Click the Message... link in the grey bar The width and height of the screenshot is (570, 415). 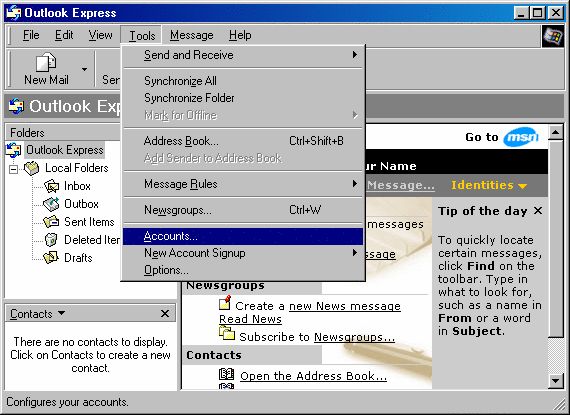tap(400, 185)
